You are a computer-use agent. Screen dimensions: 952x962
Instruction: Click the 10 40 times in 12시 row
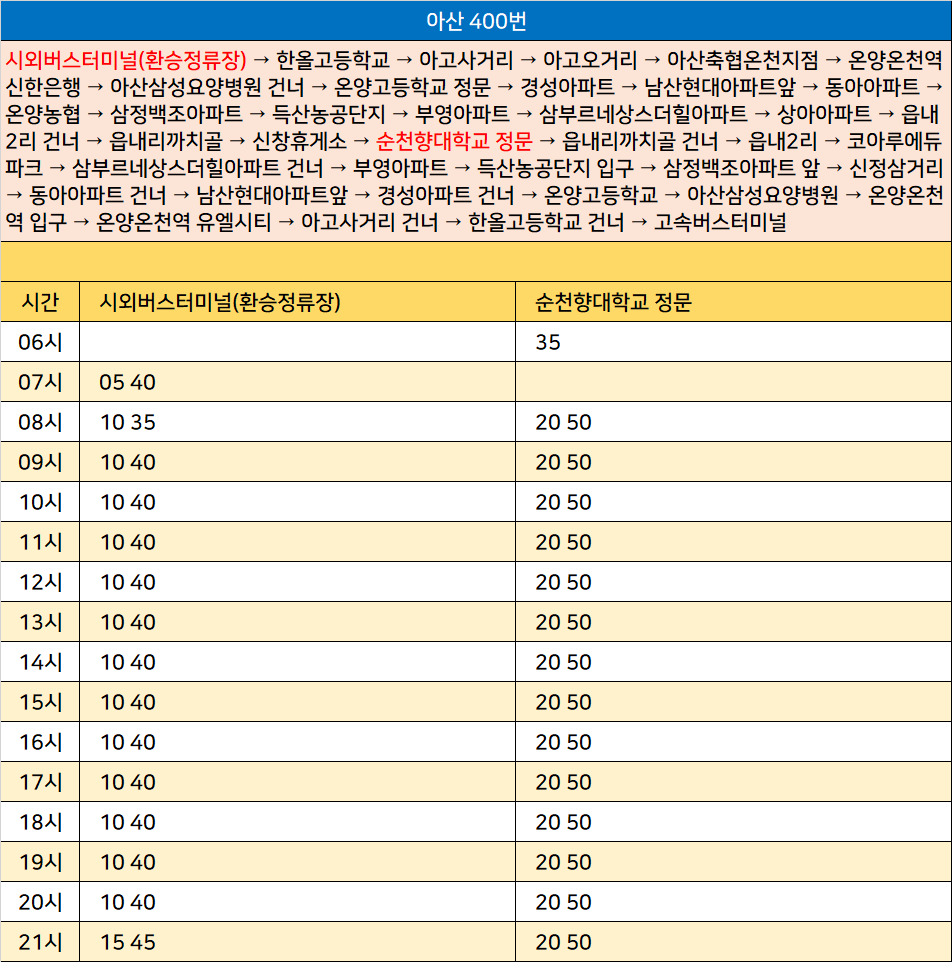[x=128, y=582]
